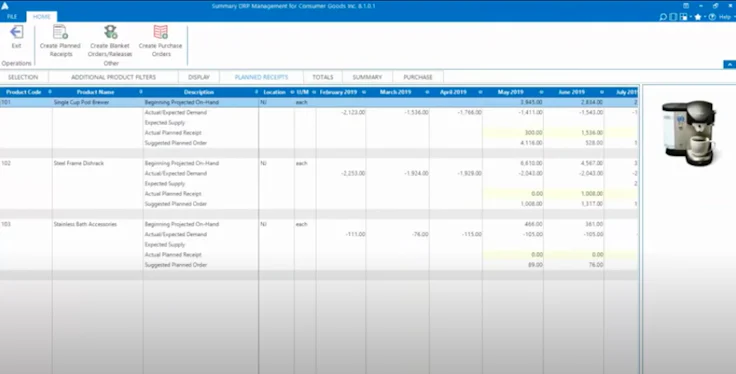This screenshot has height=374, width=736.
Task: Click the Create Purchase Orders icon
Action: 161,32
